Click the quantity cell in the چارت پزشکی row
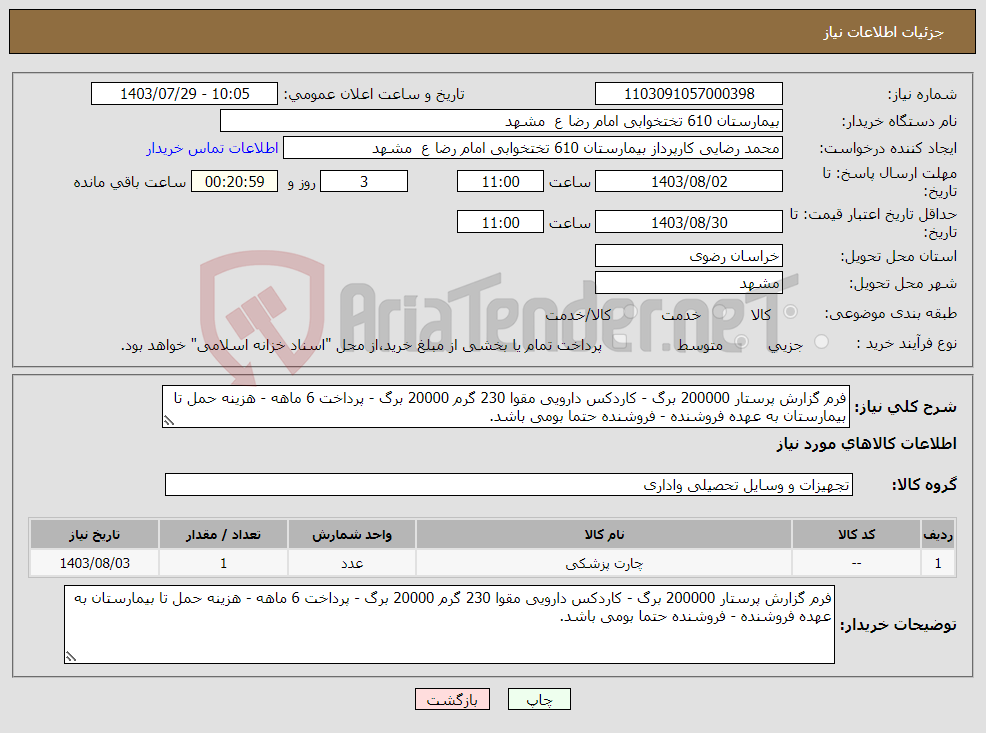The width and height of the screenshot is (986, 733). [223, 563]
